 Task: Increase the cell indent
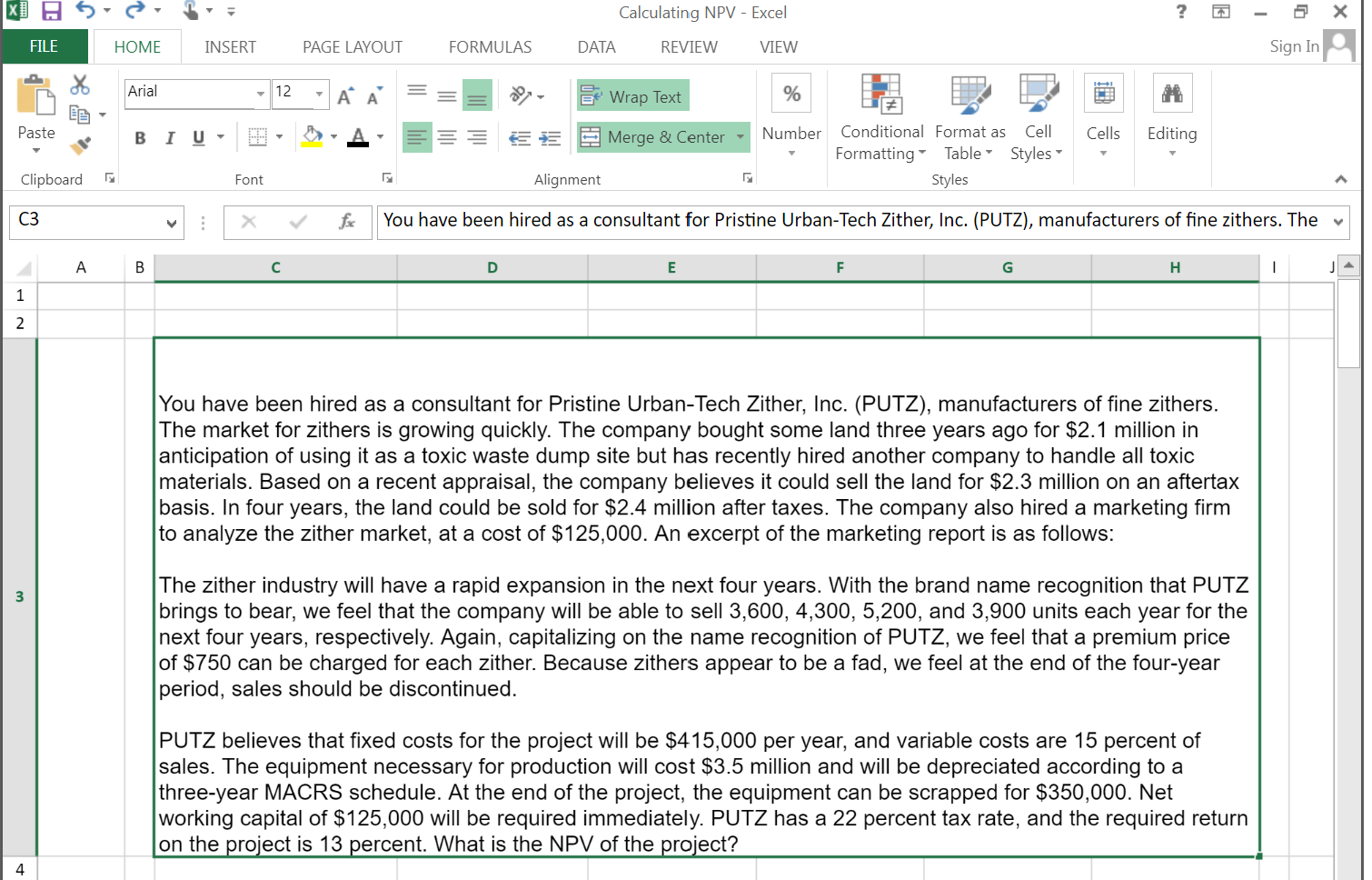[550, 138]
